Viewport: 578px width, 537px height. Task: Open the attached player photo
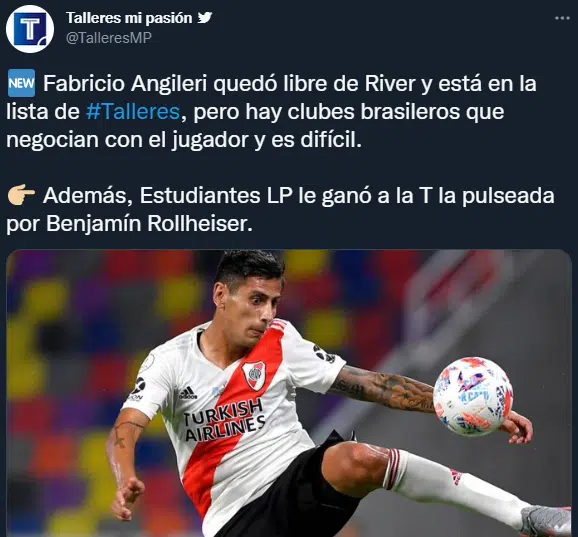[289, 393]
